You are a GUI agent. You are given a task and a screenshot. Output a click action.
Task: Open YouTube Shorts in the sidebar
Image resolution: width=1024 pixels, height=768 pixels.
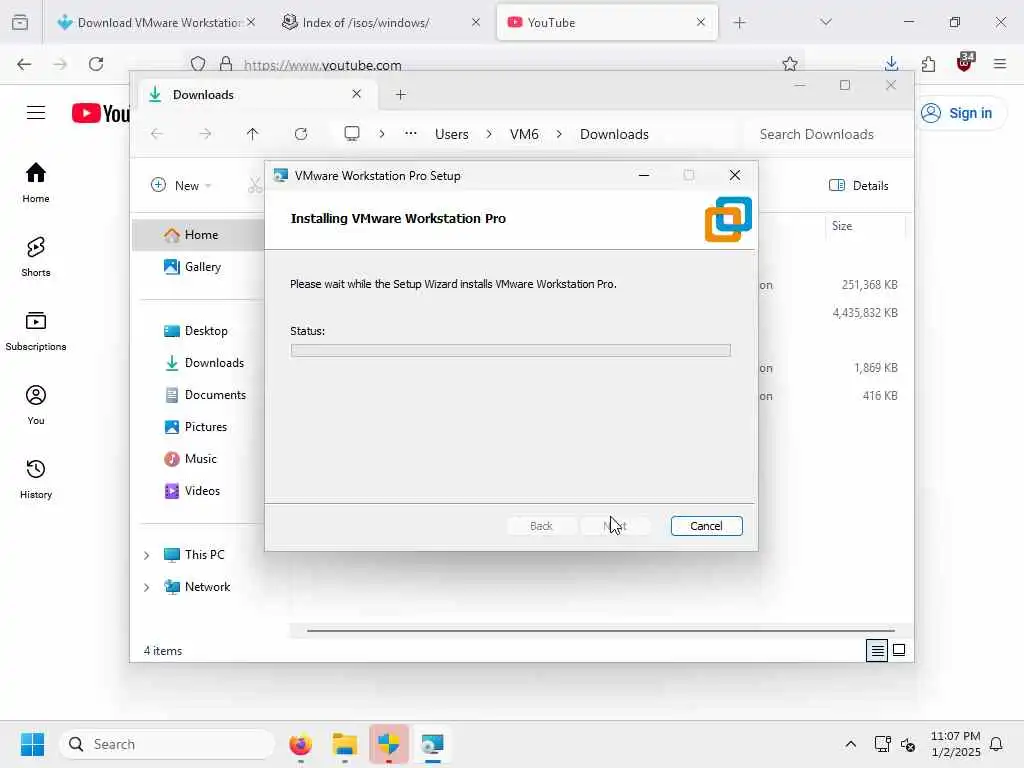coord(36,257)
